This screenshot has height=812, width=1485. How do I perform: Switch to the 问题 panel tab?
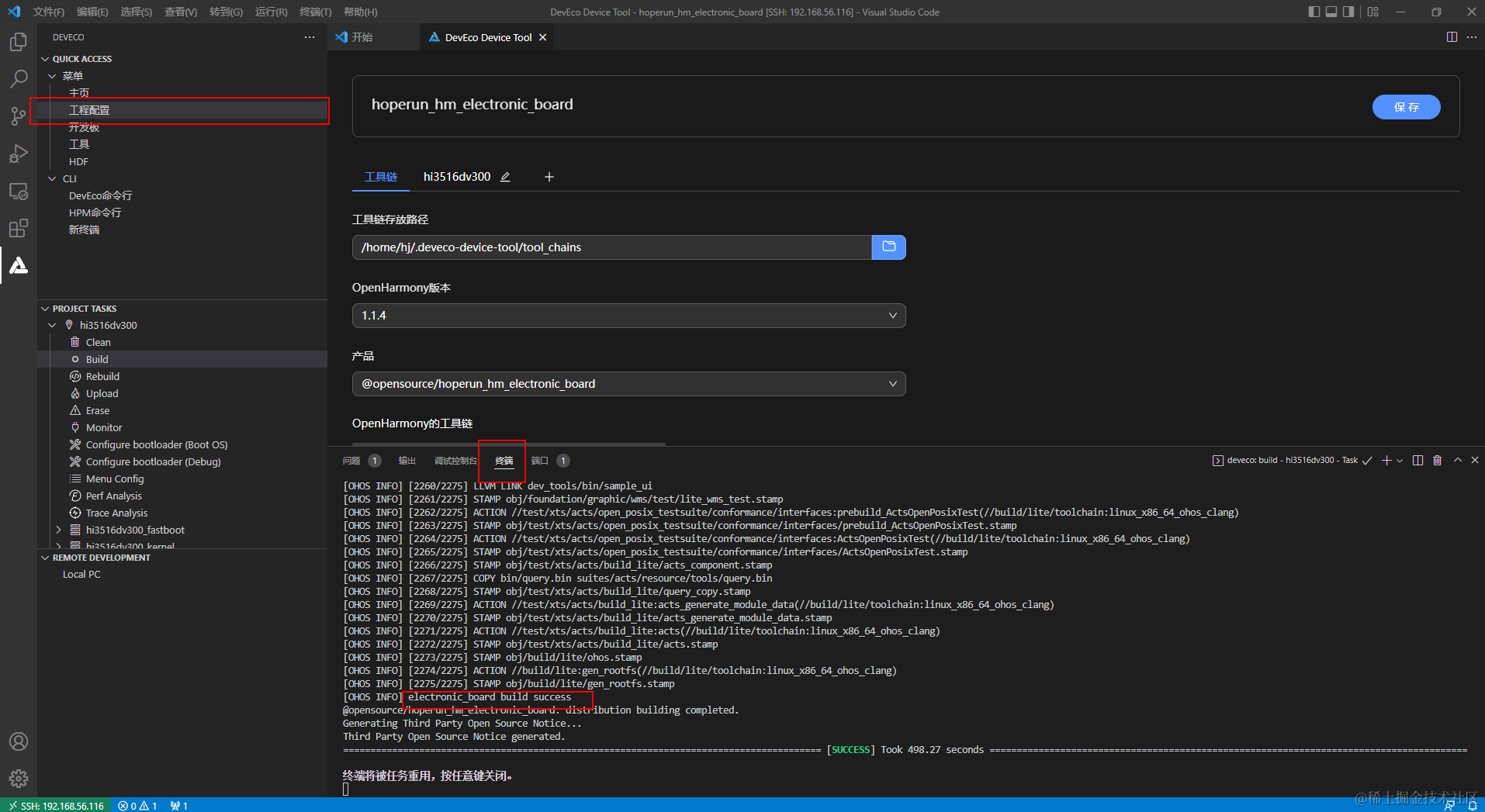351,461
